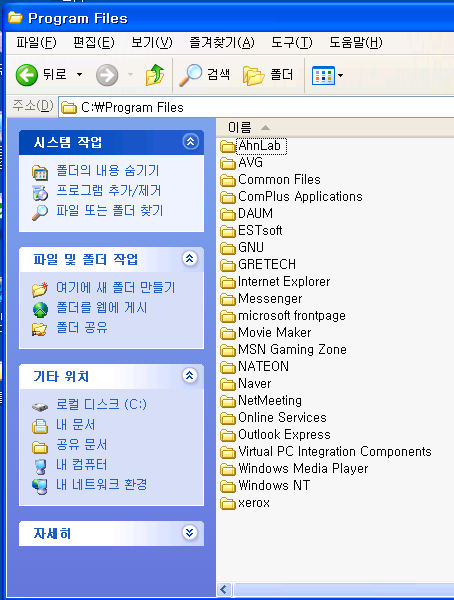The image size is (454, 600).
Task: Select the Outlook Express folder name
Action: (284, 435)
